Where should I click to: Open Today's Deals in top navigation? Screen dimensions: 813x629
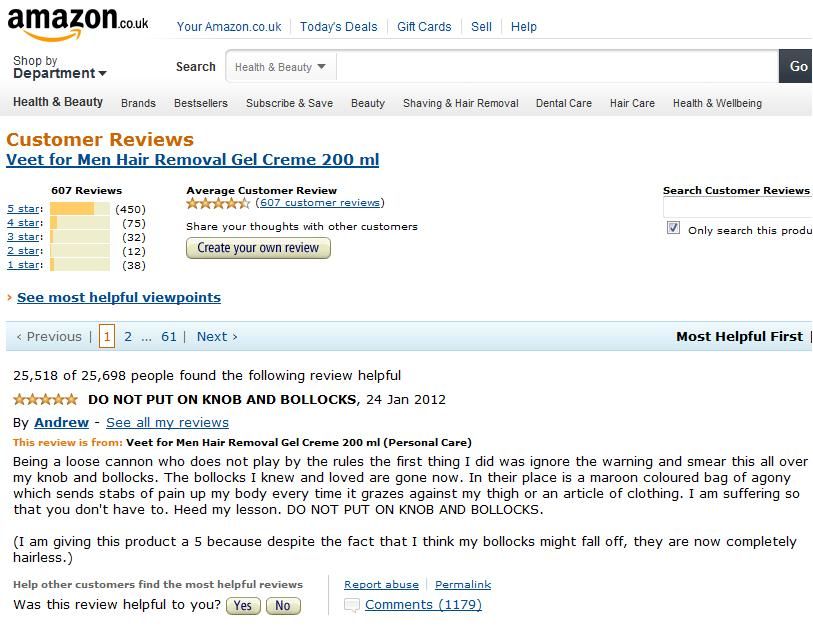(338, 26)
